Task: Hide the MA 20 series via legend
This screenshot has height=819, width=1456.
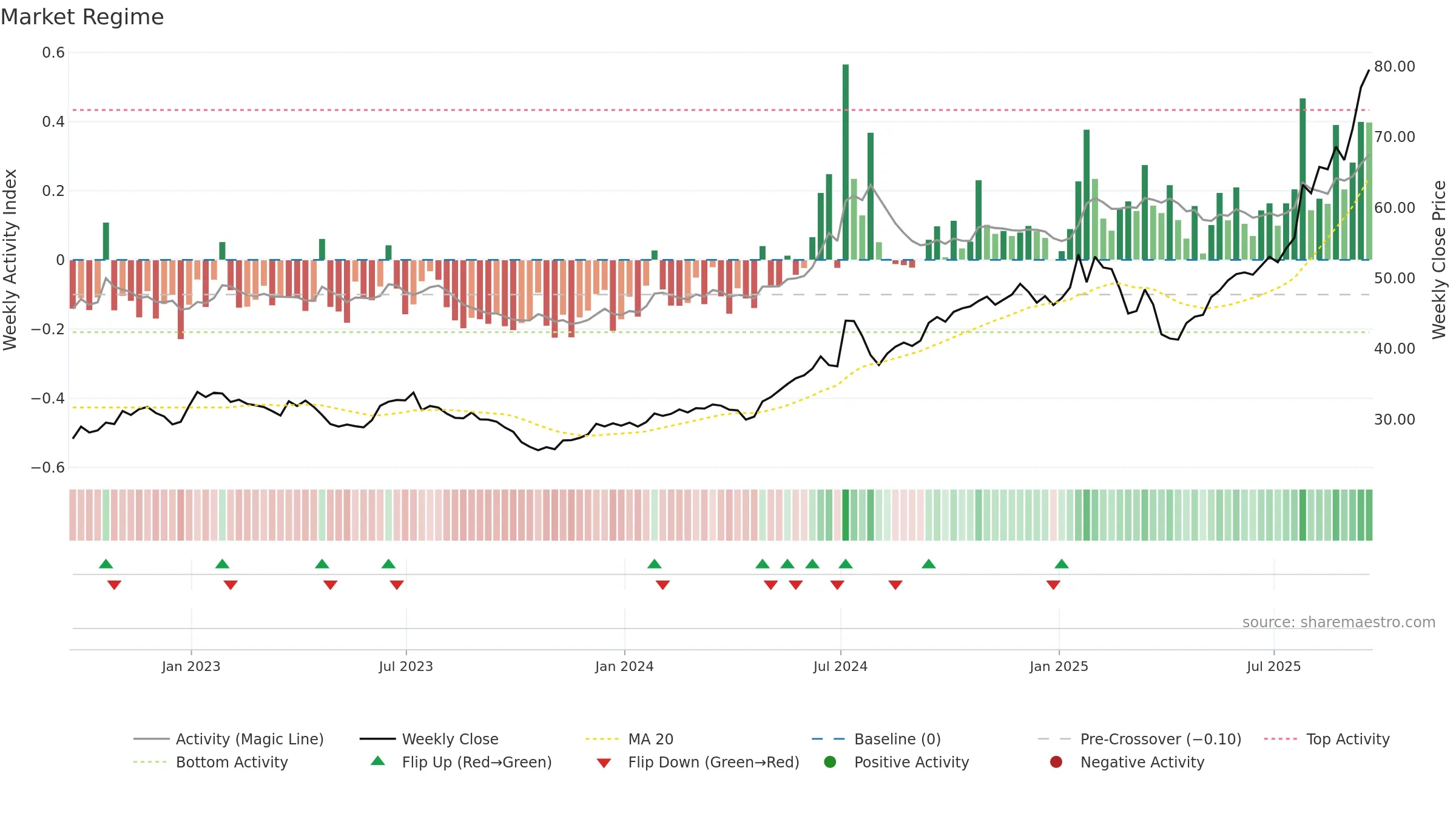Action: click(x=629, y=739)
